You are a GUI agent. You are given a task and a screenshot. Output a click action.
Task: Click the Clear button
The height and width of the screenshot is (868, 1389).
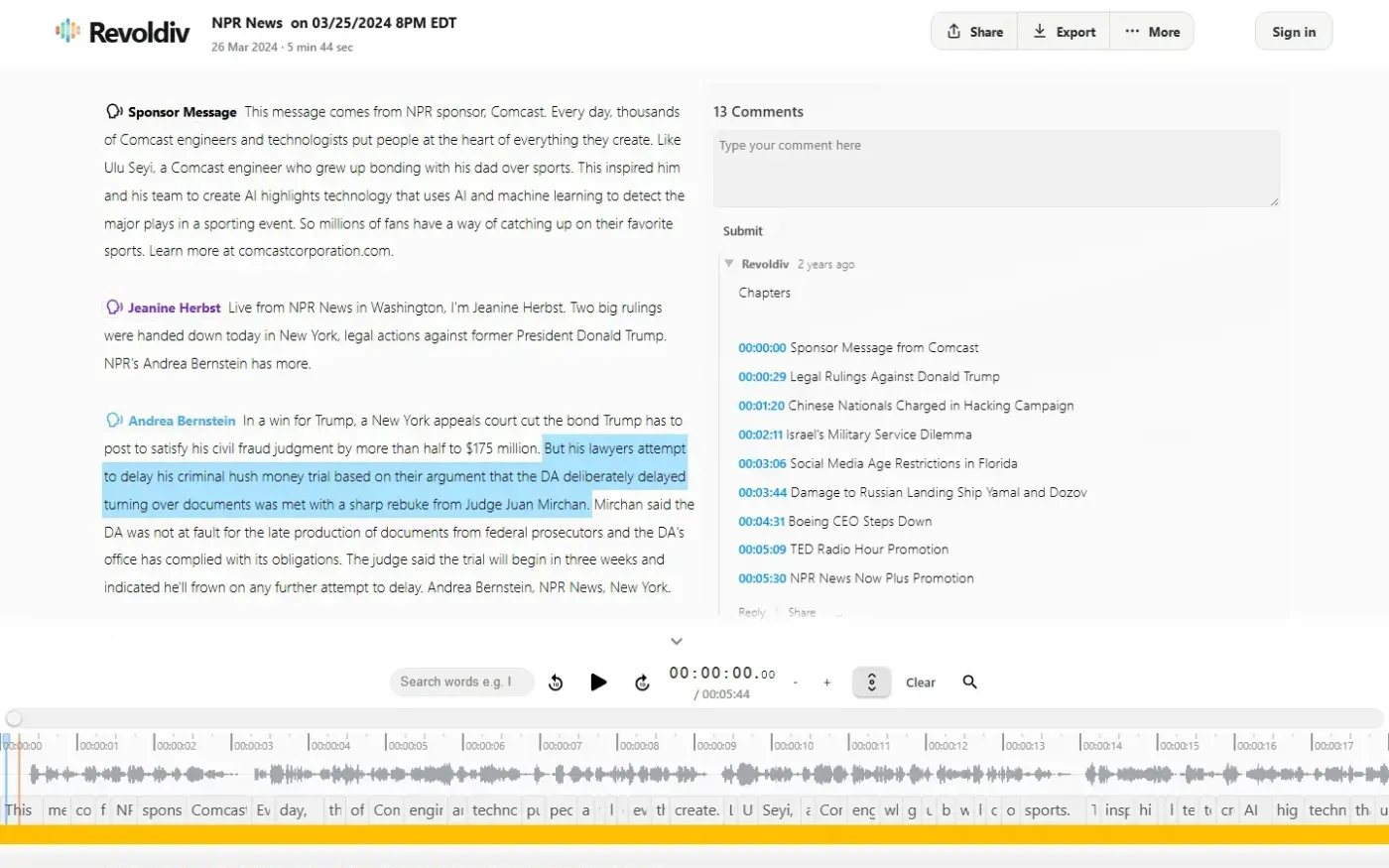click(921, 682)
